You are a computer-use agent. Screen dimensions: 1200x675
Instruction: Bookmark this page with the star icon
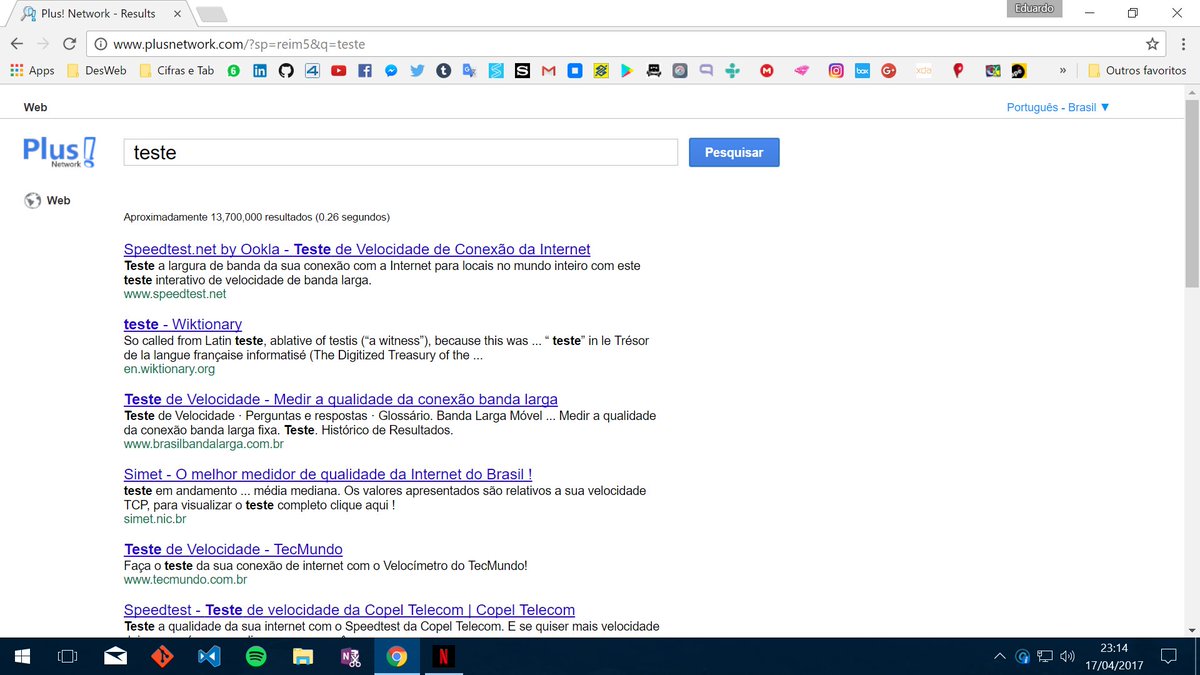pyautogui.click(x=1153, y=44)
